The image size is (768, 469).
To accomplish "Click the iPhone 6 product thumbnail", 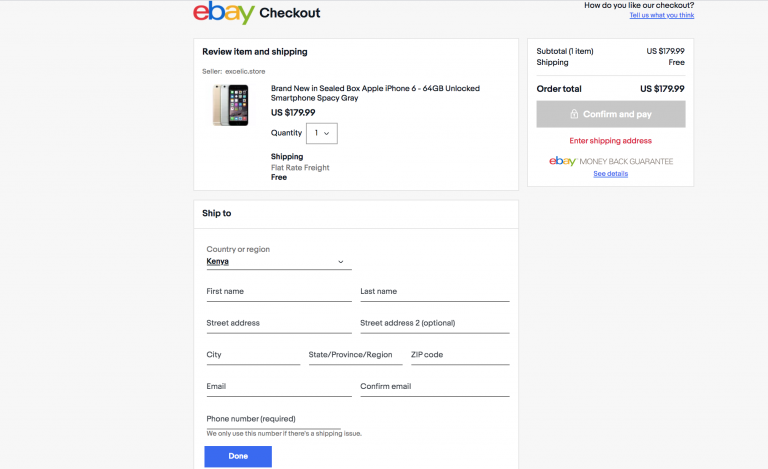I will [x=230, y=105].
